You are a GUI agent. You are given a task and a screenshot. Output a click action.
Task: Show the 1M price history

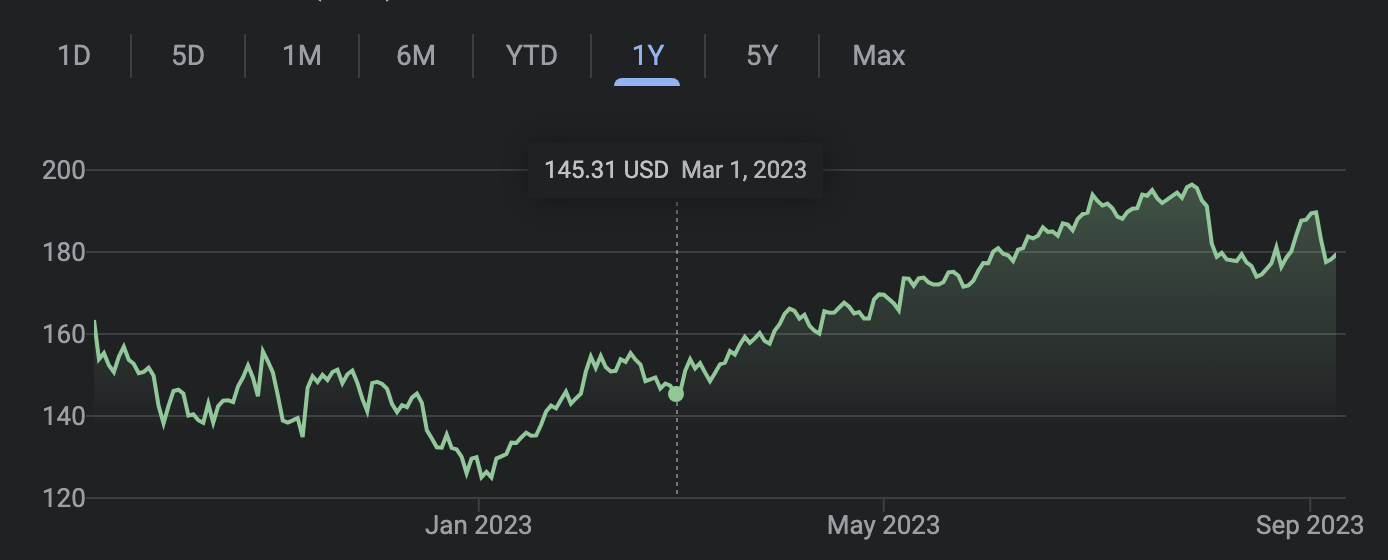302,55
